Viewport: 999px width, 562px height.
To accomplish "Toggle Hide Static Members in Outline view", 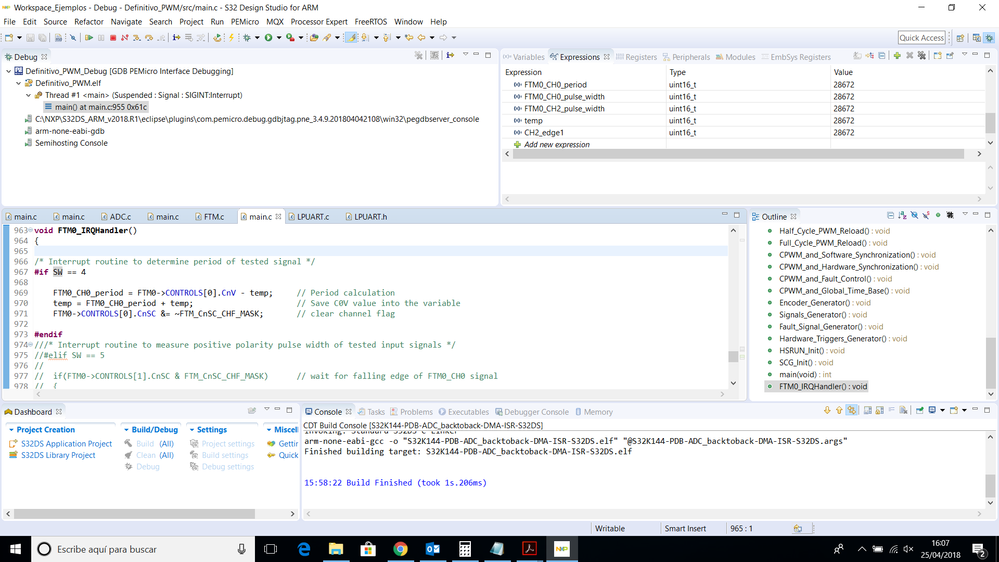I will 926,215.
